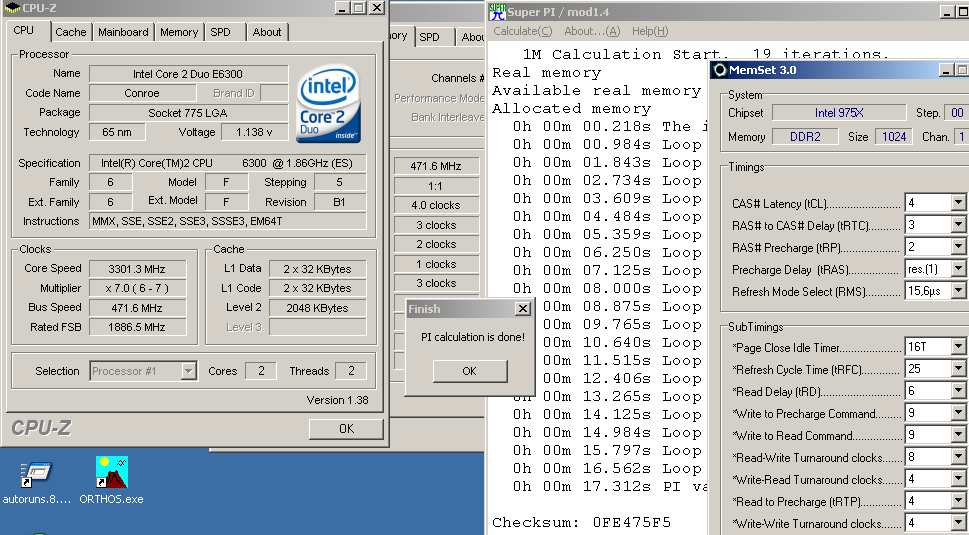
Task: Click the Intel Core 2 Duo logo
Action: (x=328, y=103)
